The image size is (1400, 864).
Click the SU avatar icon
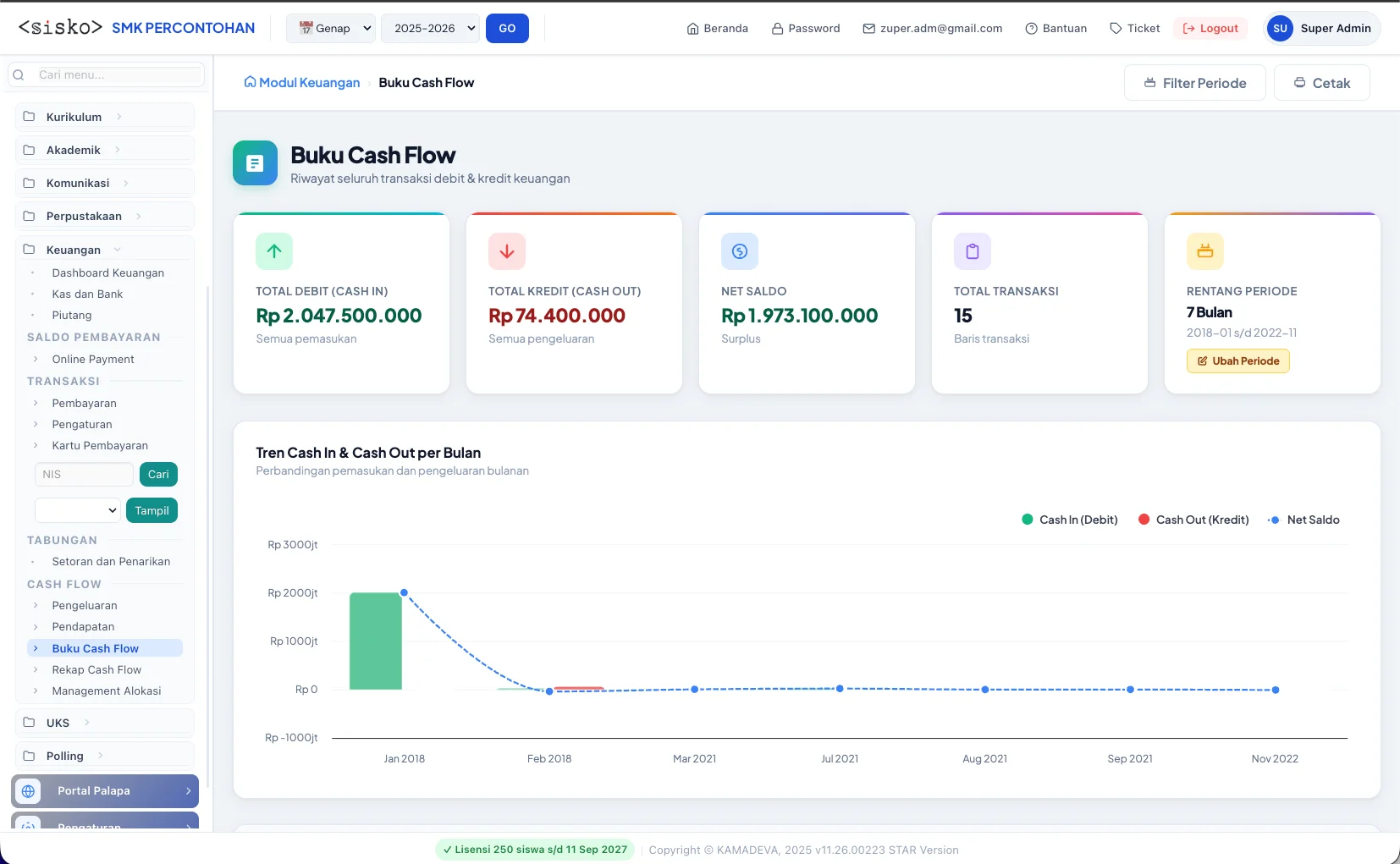pyautogui.click(x=1280, y=28)
